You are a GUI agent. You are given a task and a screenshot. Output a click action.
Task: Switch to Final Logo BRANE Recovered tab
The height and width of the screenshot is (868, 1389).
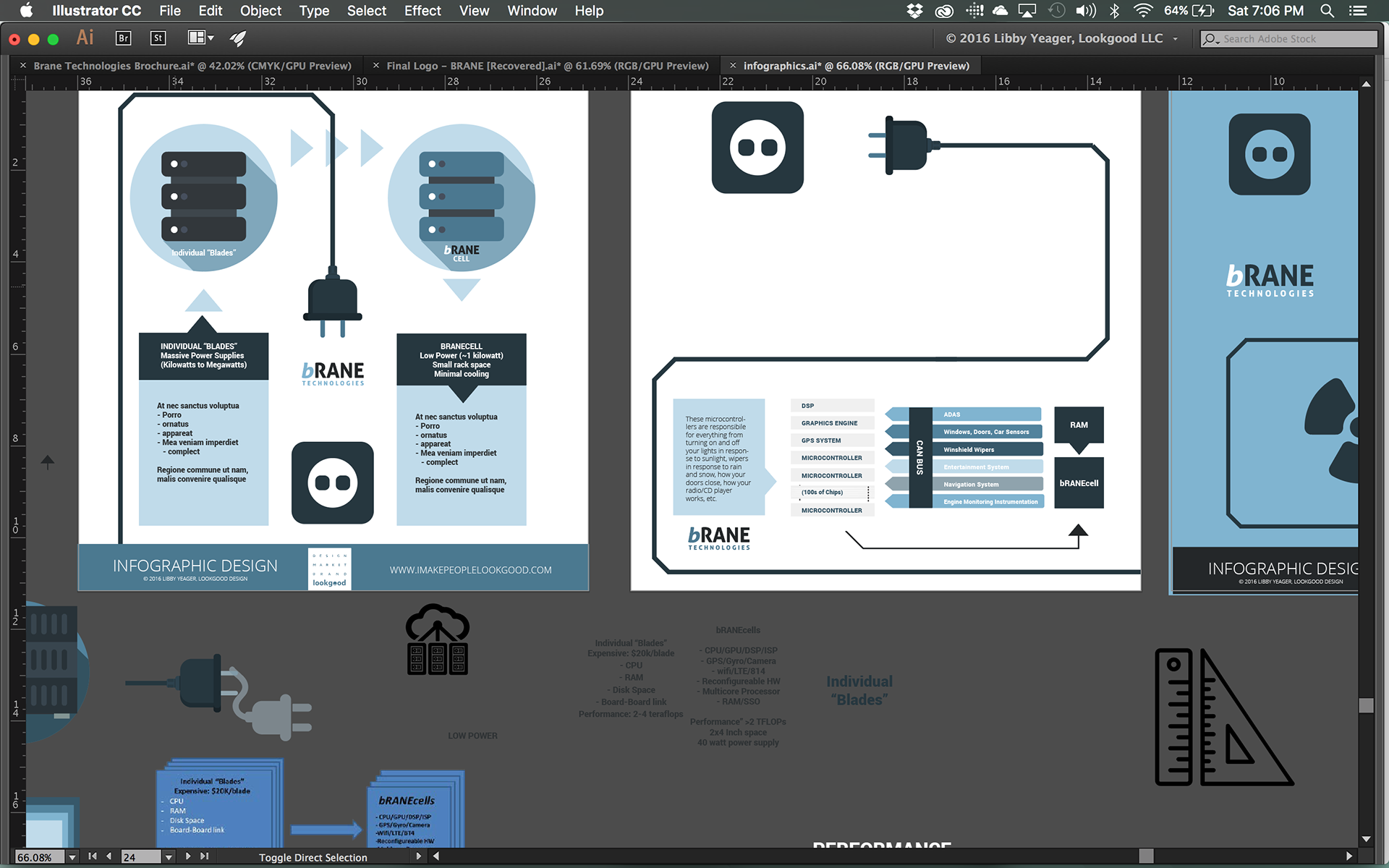pos(548,66)
